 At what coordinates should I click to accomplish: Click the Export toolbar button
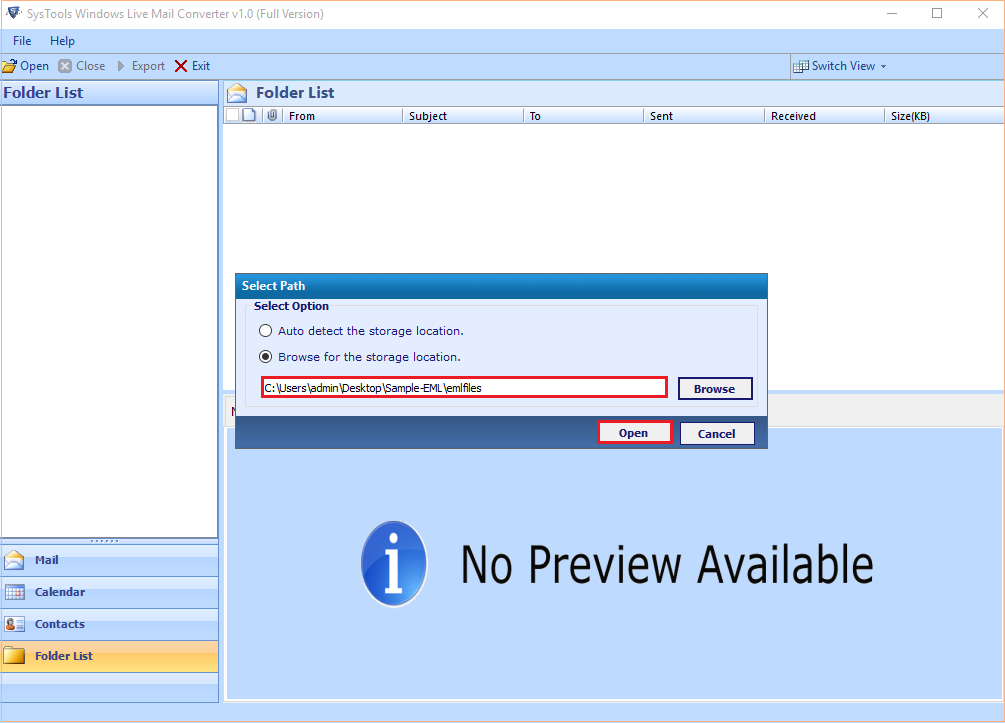tap(141, 66)
